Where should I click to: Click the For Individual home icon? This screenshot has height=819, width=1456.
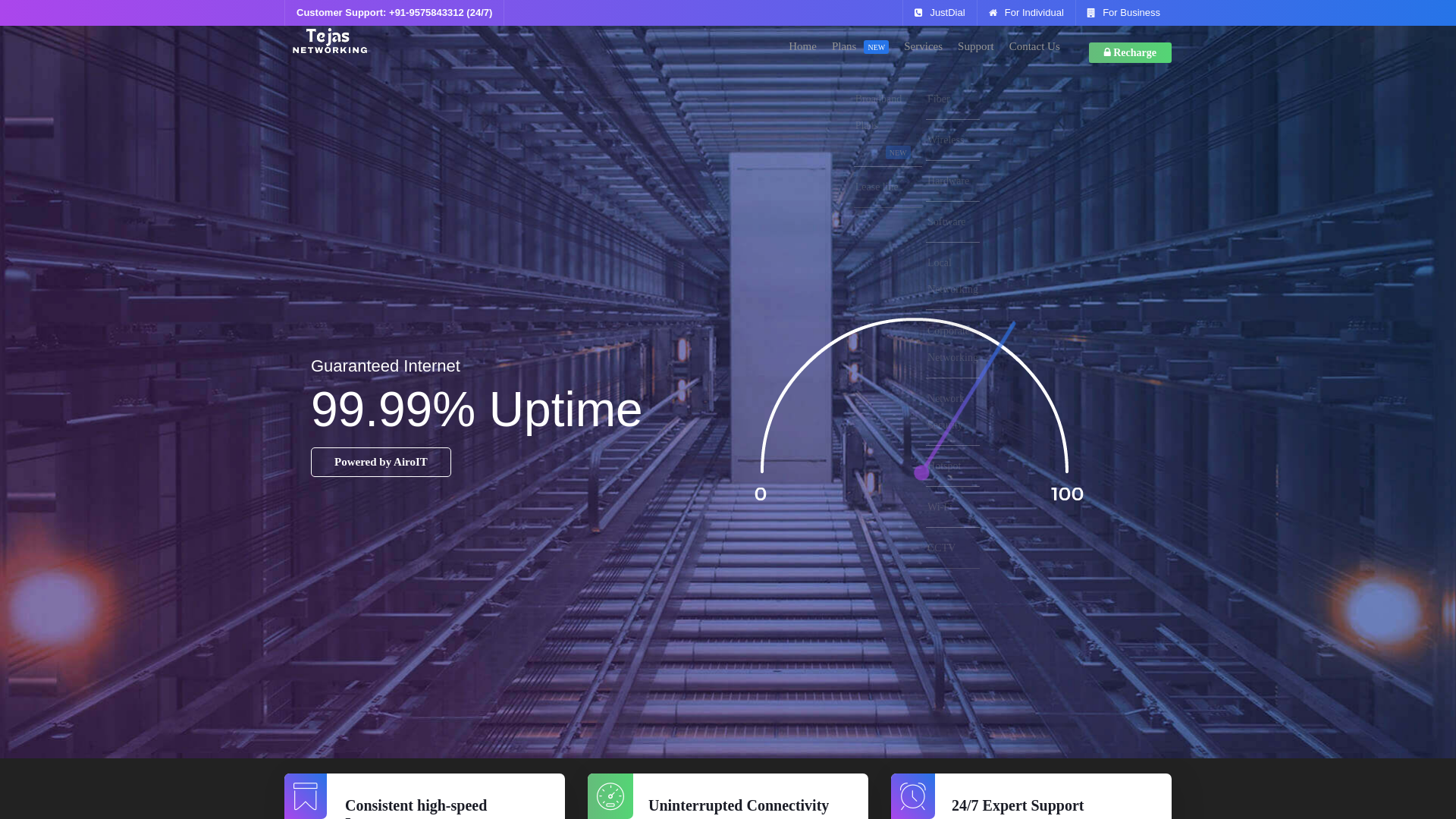pyautogui.click(x=993, y=13)
